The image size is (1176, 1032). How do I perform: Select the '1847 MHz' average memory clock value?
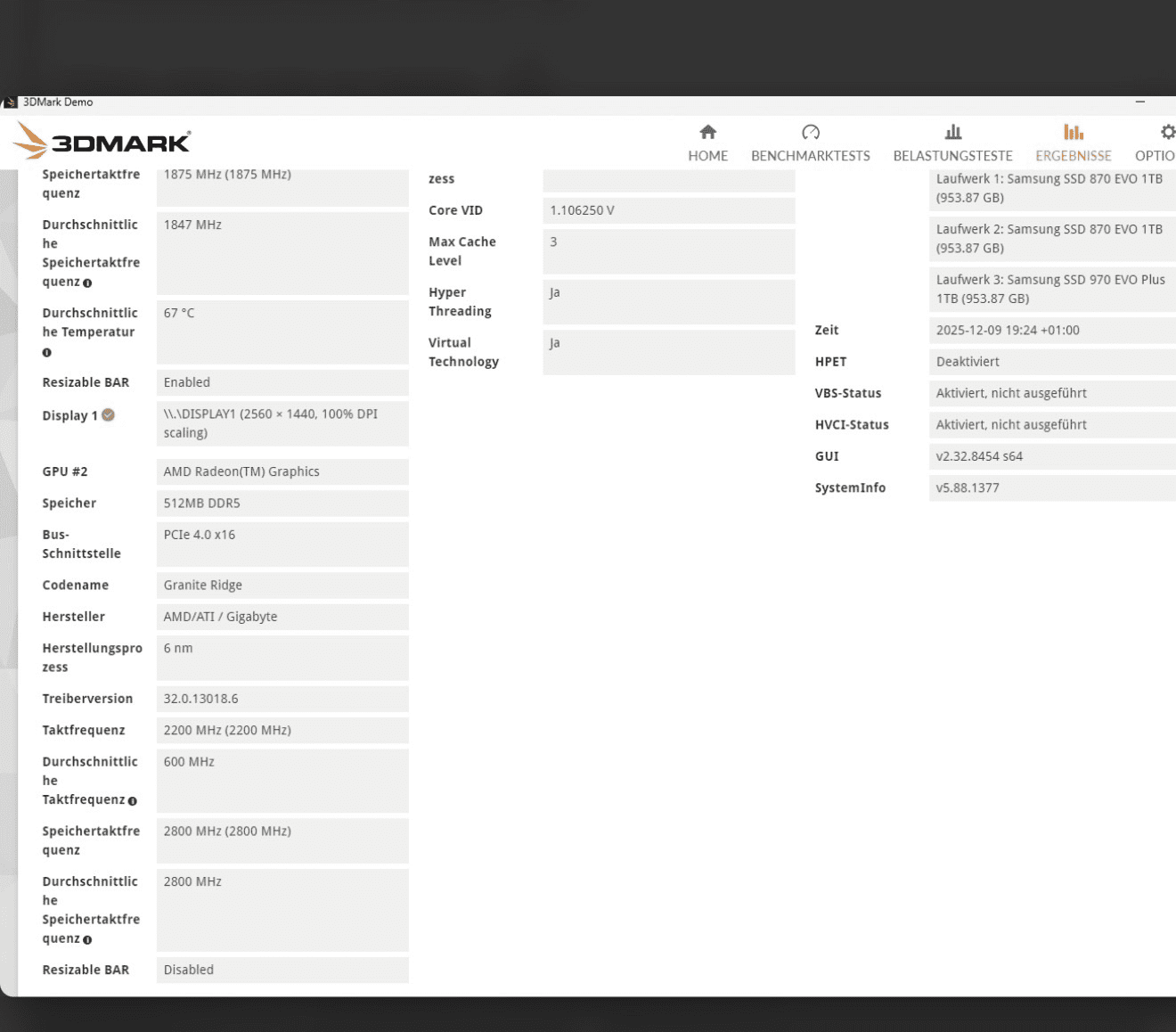click(x=282, y=253)
